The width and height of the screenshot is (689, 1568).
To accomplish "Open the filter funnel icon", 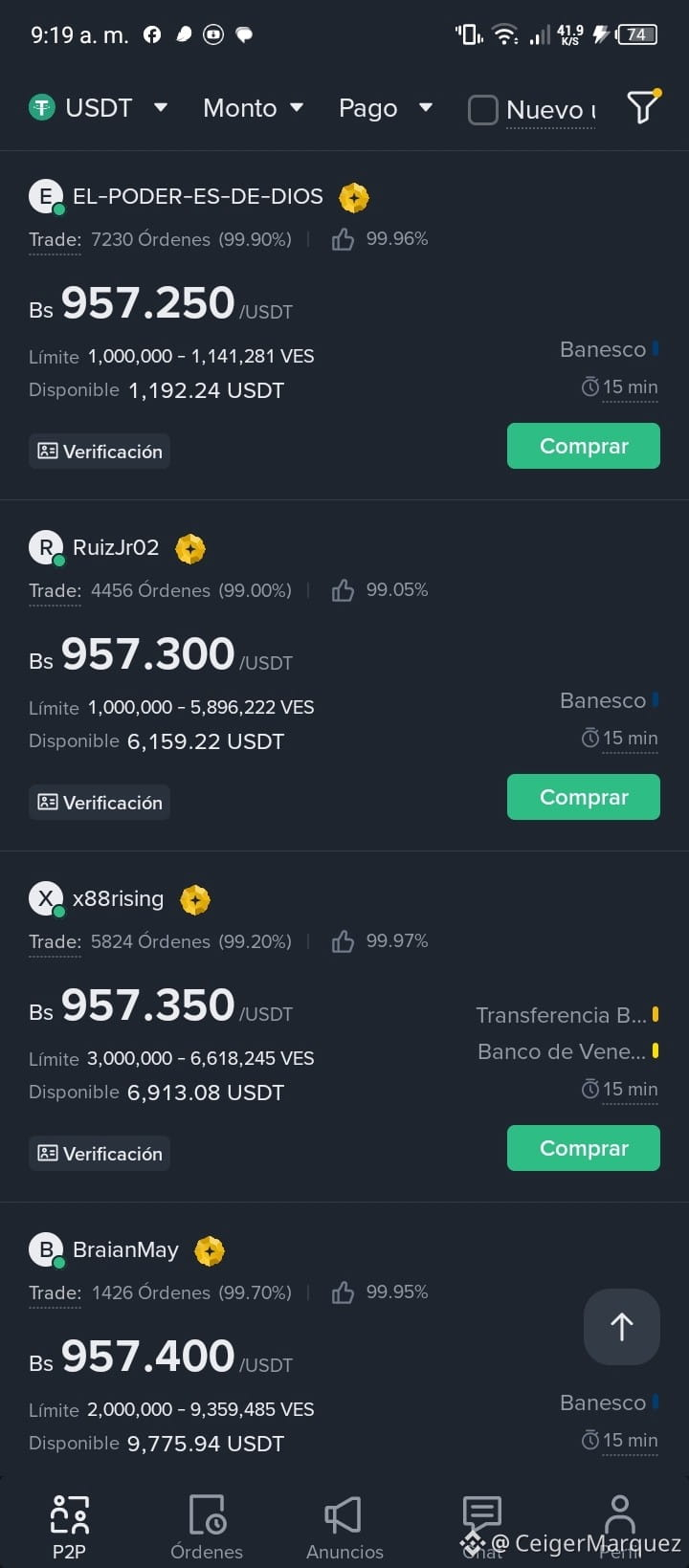I will [x=643, y=107].
